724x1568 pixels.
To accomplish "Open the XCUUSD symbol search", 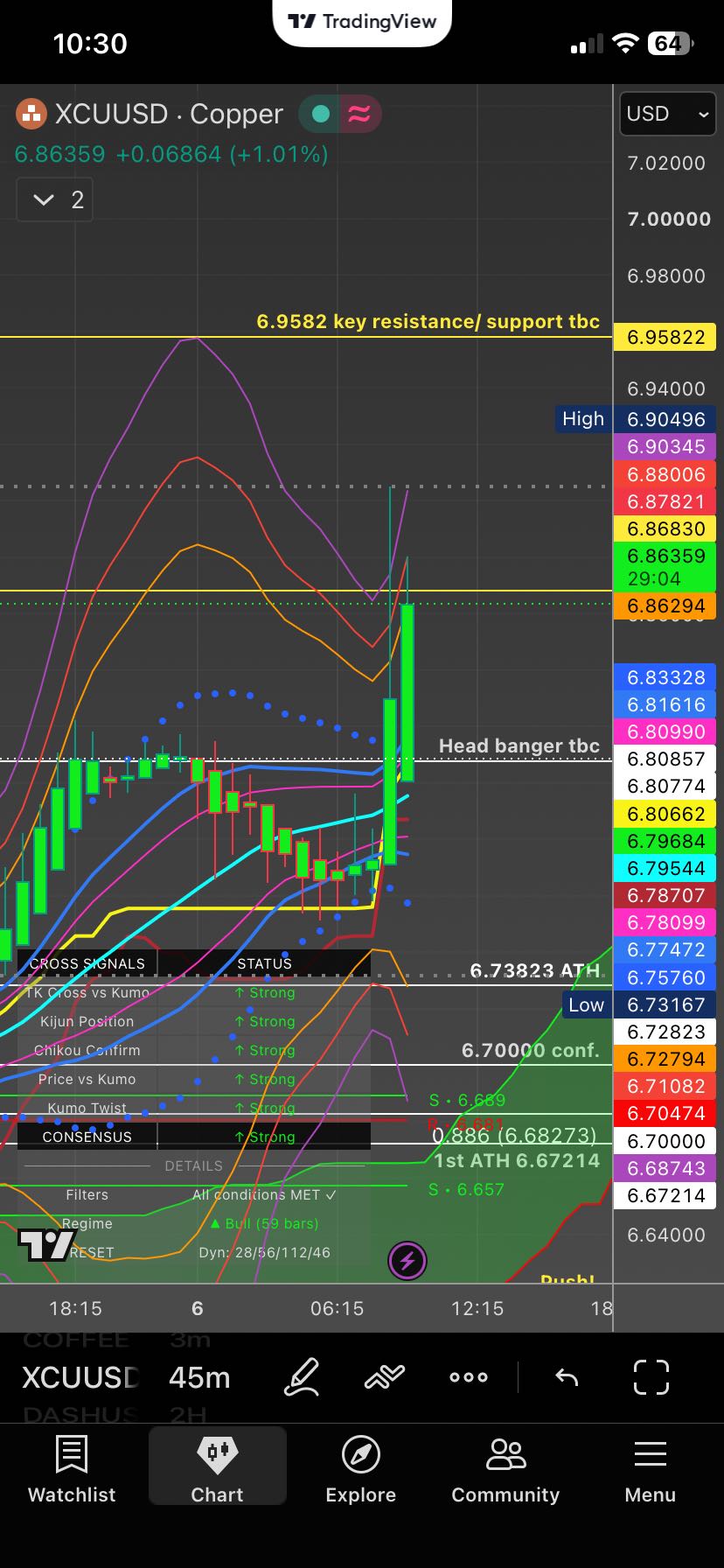I will 80,1377.
